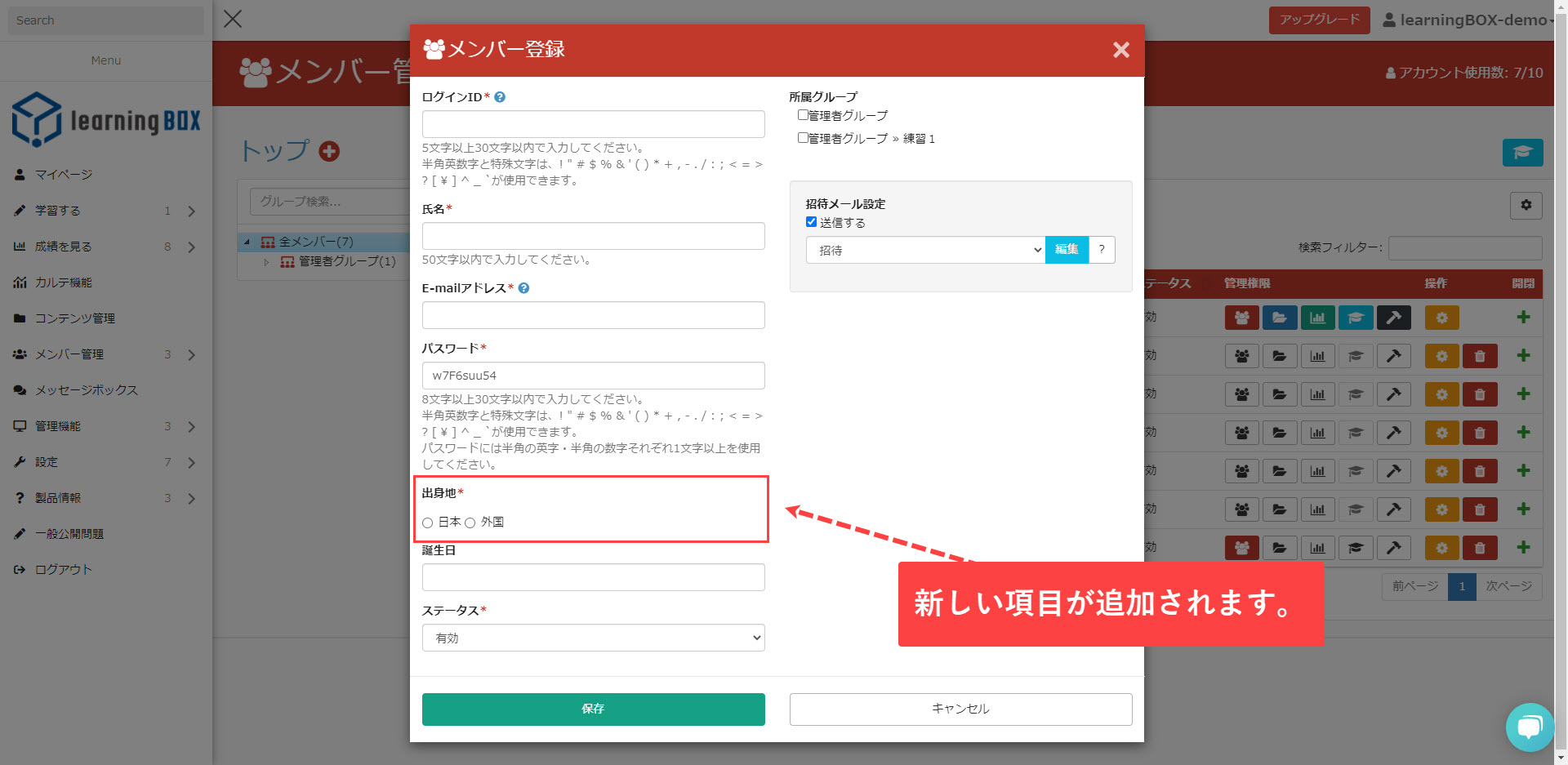This screenshot has height=765, width=1568.
Task: Open the 招待 mail template dropdown
Action: point(924,250)
